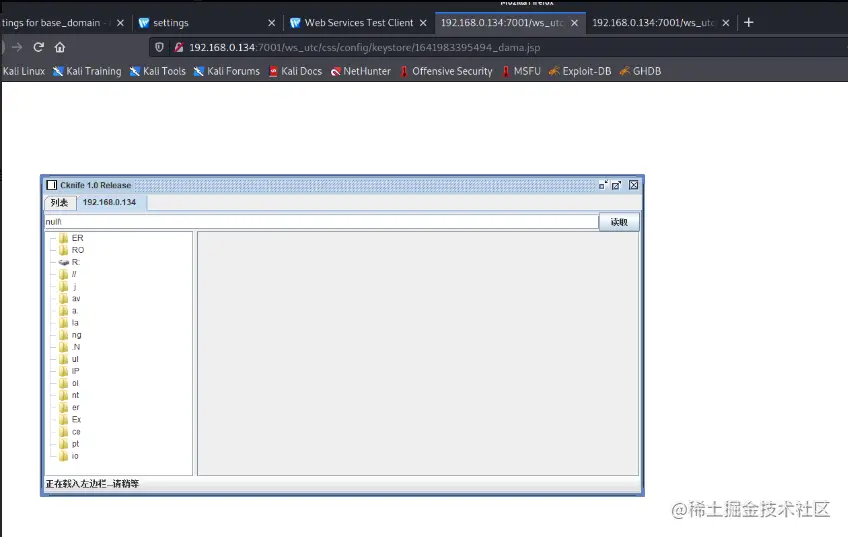Open the Kali Docs bookmark

[295, 71]
